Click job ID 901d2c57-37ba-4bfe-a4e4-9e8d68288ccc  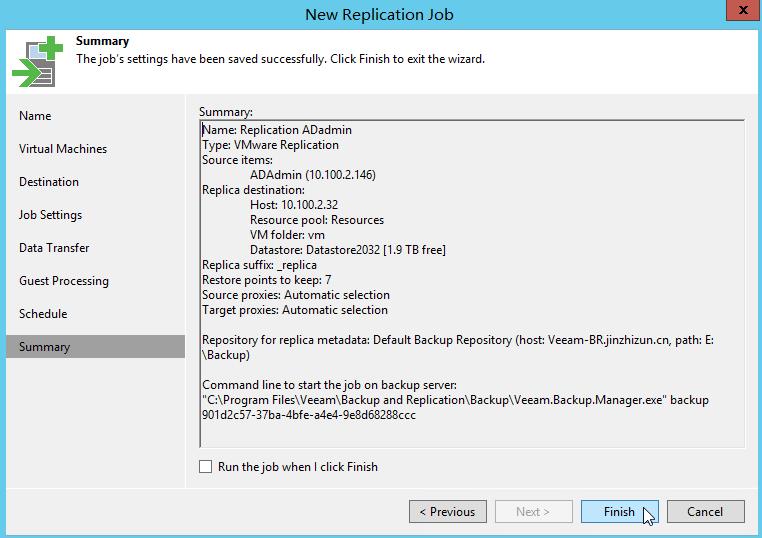pyautogui.click(x=309, y=416)
